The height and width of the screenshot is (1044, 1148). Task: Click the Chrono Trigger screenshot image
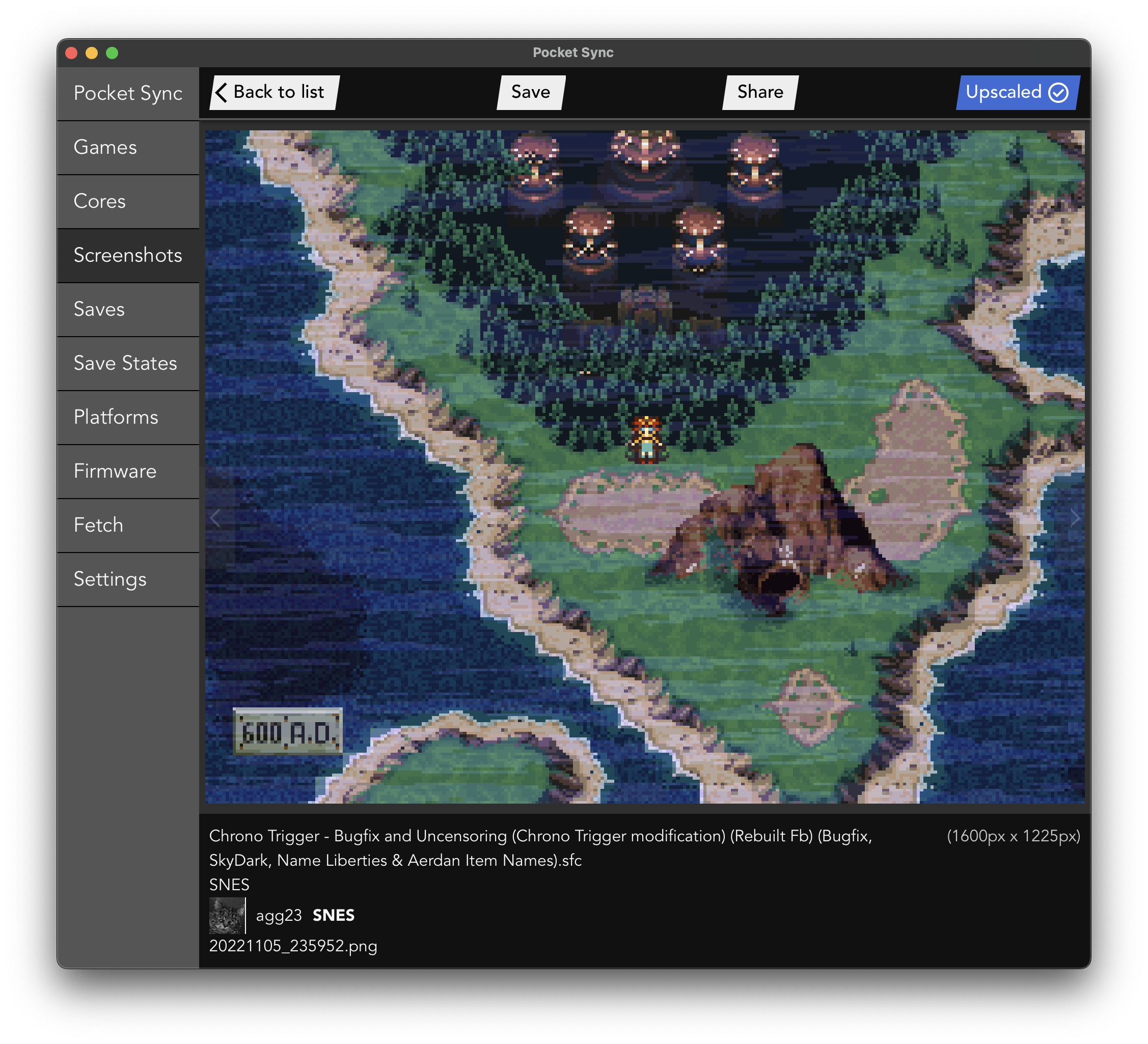click(x=645, y=467)
